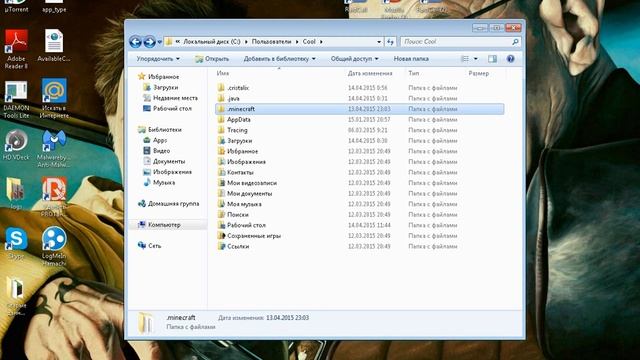Click the Искать в Интернете desktop icon
The width and height of the screenshot is (640, 360).
tap(54, 98)
